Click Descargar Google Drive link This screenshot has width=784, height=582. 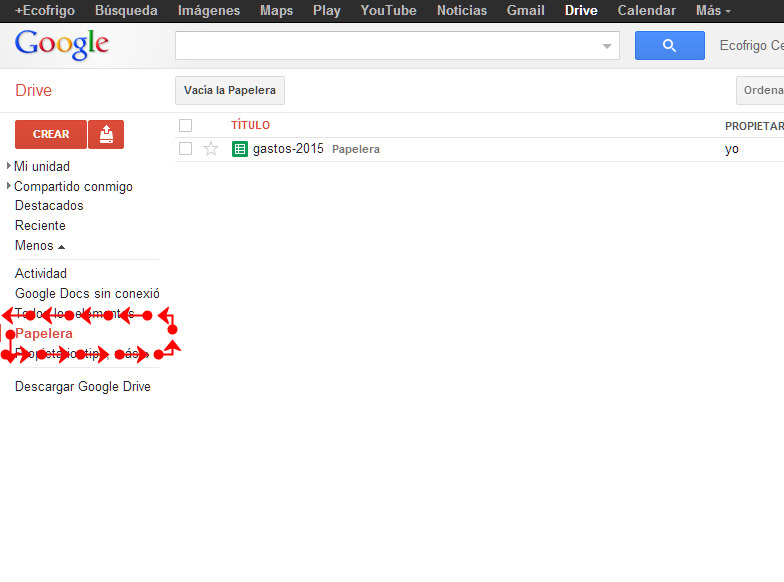tap(82, 386)
